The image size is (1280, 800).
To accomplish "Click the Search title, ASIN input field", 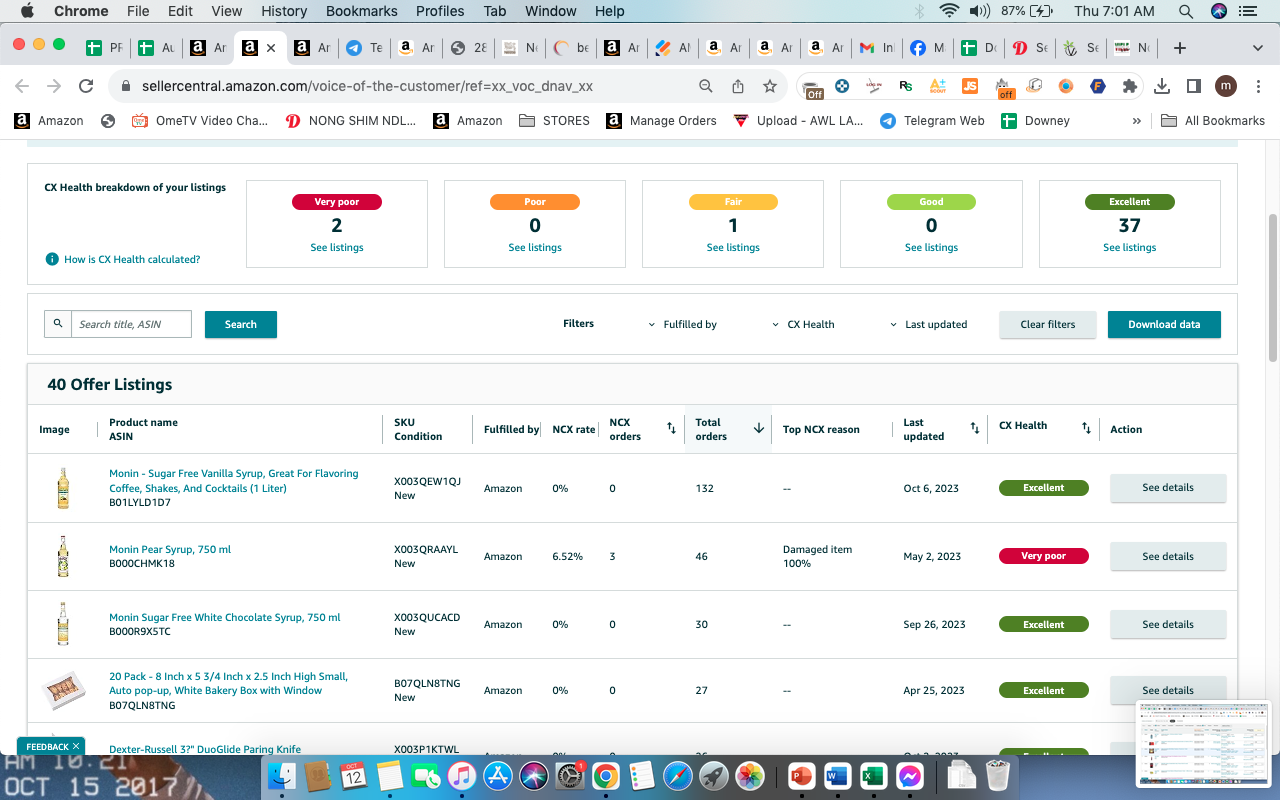I will pos(131,324).
